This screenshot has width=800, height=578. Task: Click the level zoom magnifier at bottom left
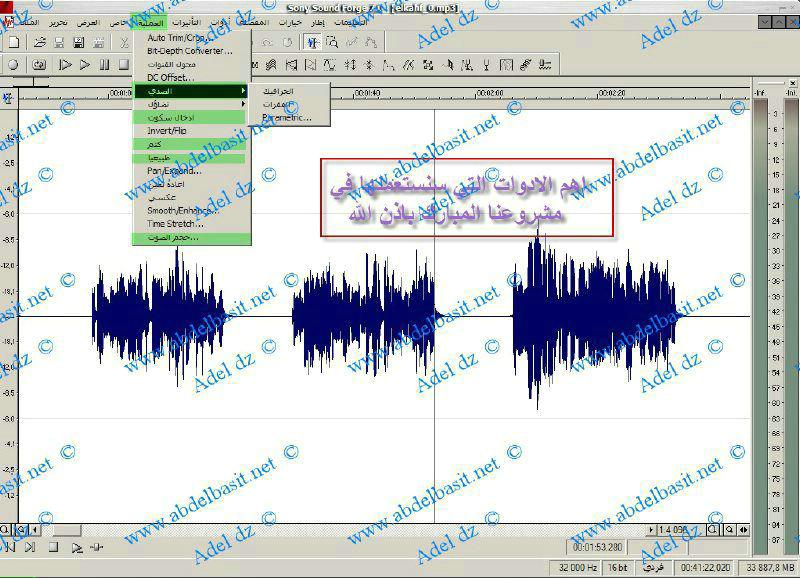point(4,530)
